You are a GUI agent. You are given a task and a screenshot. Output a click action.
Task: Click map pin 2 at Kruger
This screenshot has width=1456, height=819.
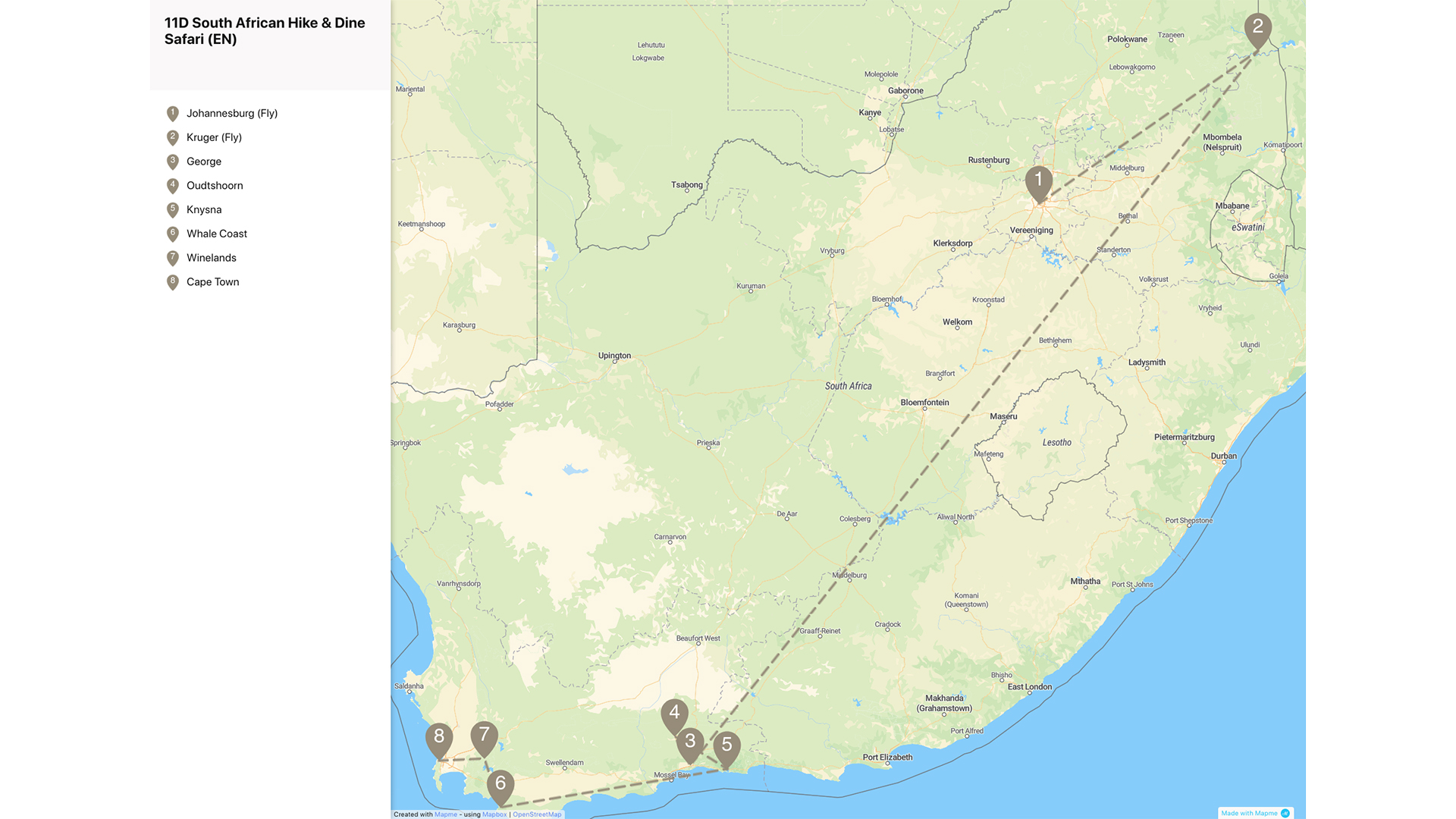pyautogui.click(x=1257, y=29)
